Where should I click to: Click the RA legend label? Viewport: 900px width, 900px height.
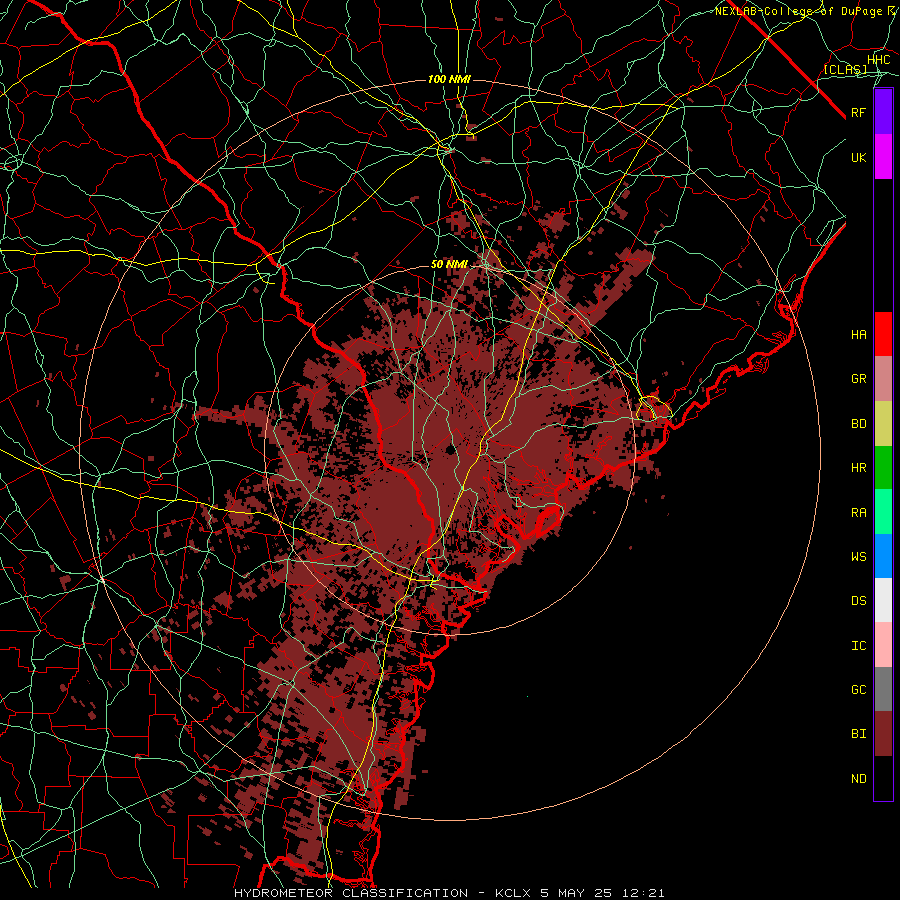(859, 513)
